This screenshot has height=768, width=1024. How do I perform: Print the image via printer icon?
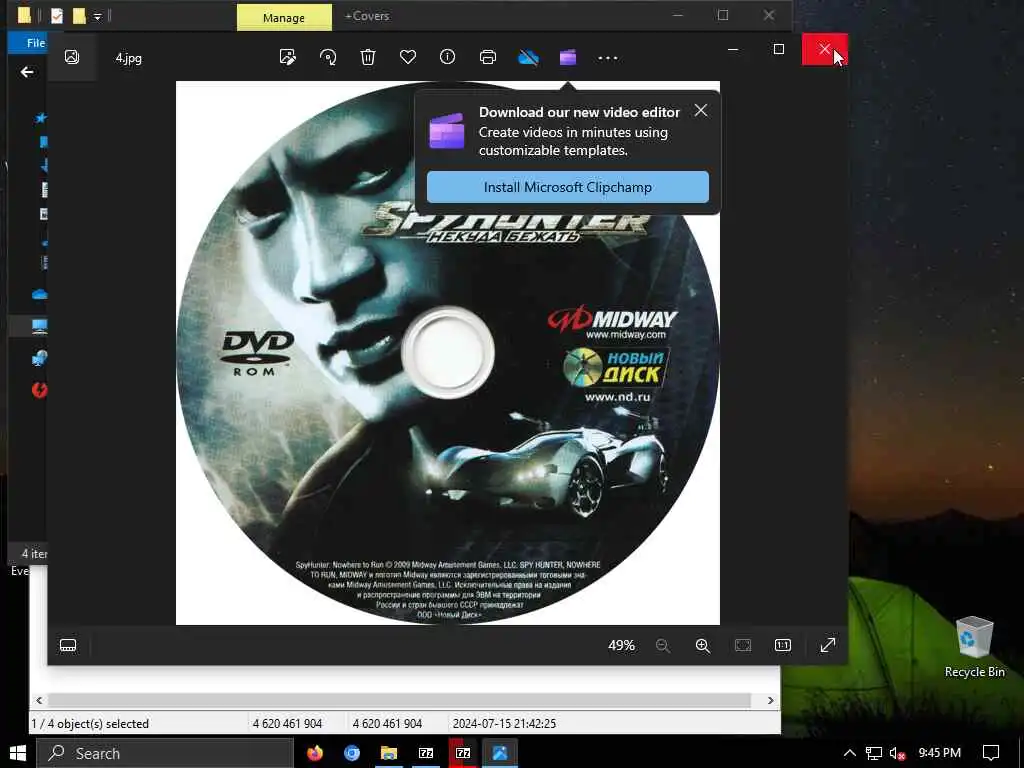(488, 57)
